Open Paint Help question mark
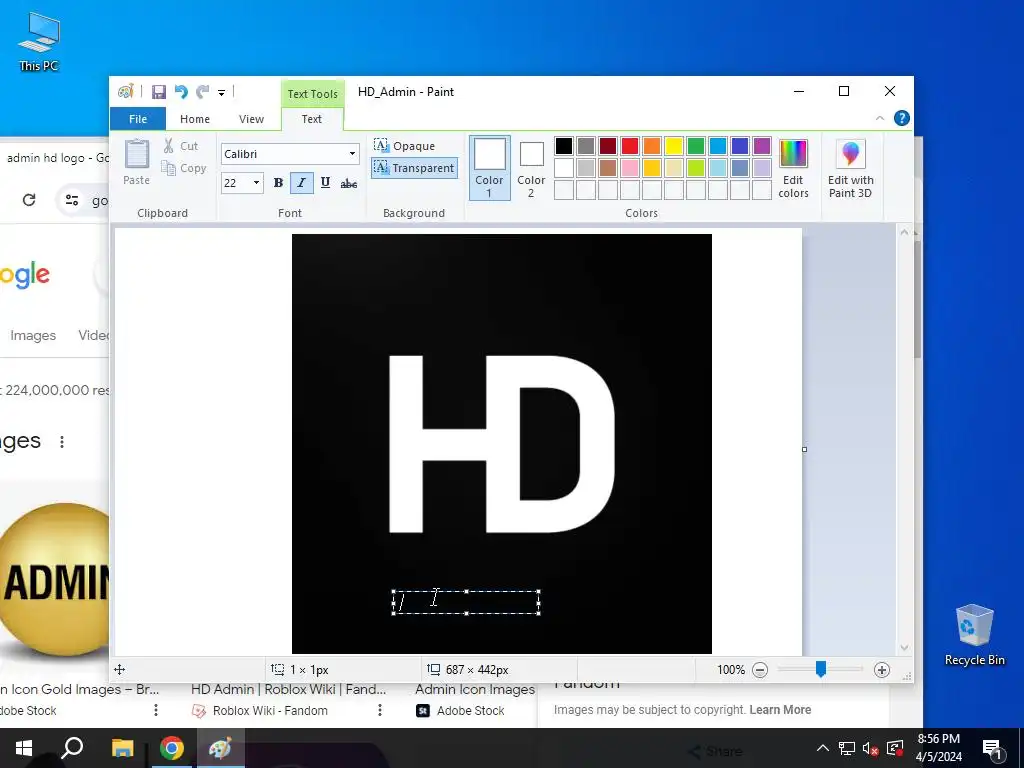The image size is (1024, 768). point(901,118)
